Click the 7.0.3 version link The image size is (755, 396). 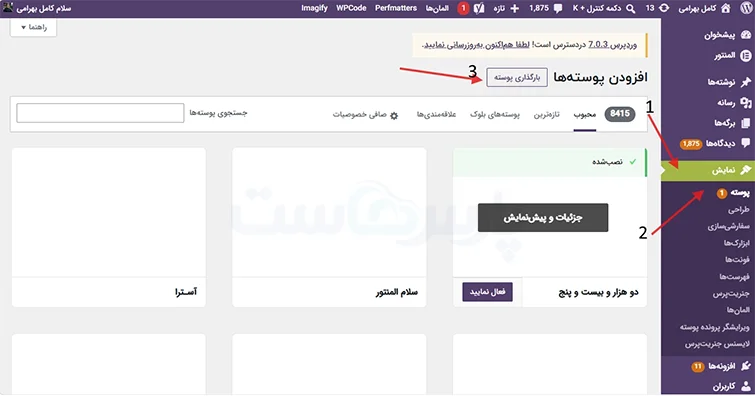[x=598, y=44]
